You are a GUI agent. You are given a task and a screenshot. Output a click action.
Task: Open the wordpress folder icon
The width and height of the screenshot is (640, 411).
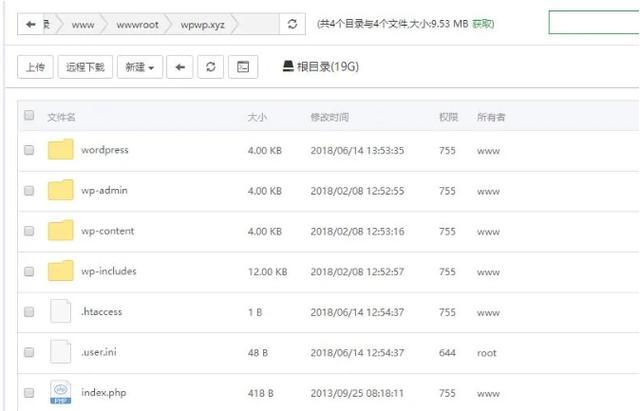coord(61,150)
